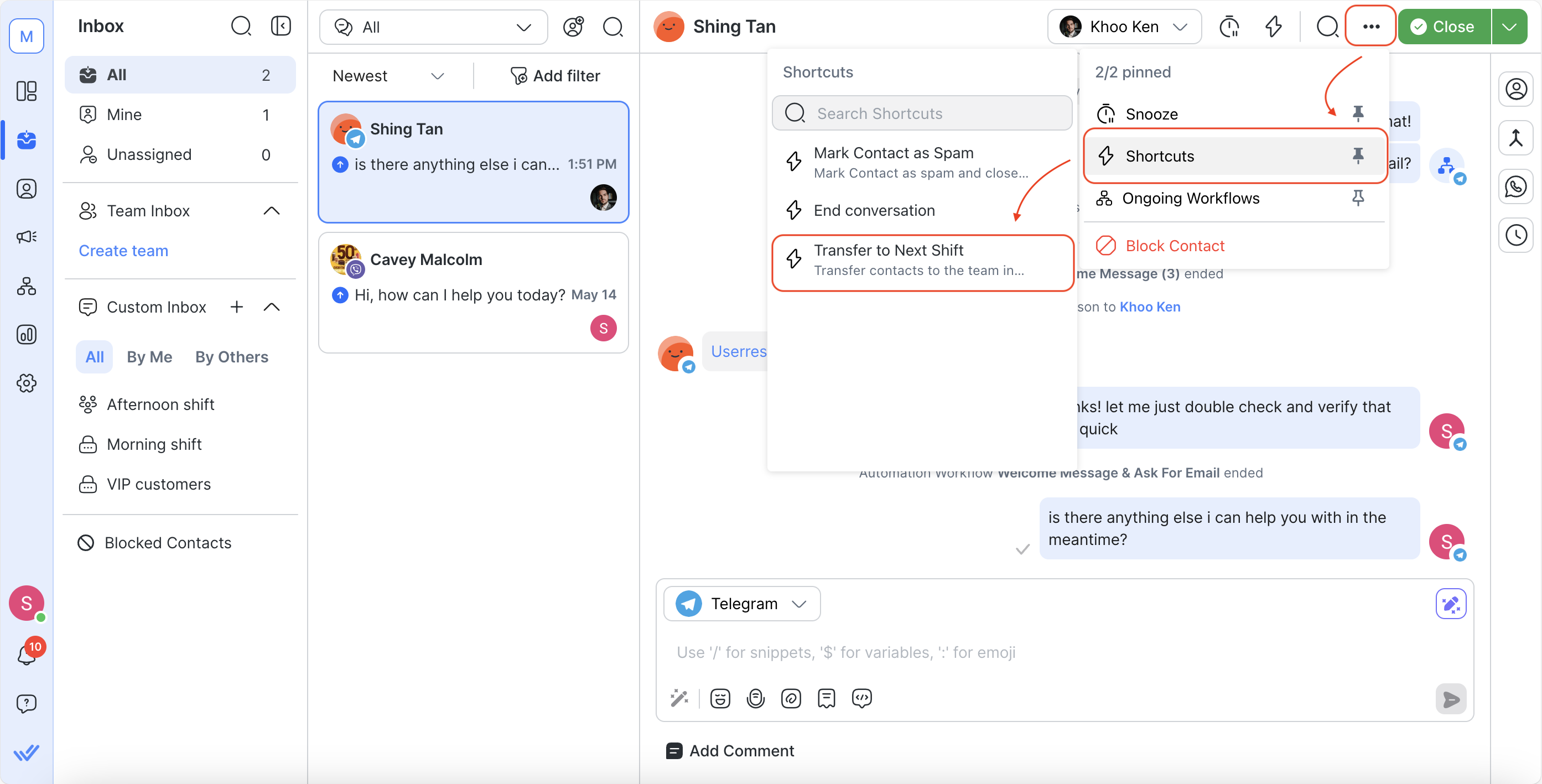The width and height of the screenshot is (1542, 784).
Task: Open the emoji picker in message toolbar
Action: click(x=719, y=698)
